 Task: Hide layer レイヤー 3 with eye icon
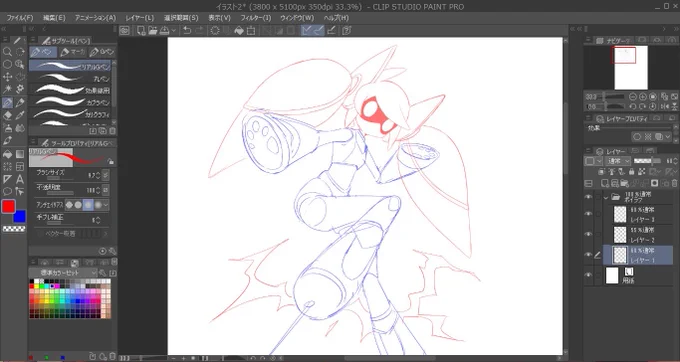588,214
